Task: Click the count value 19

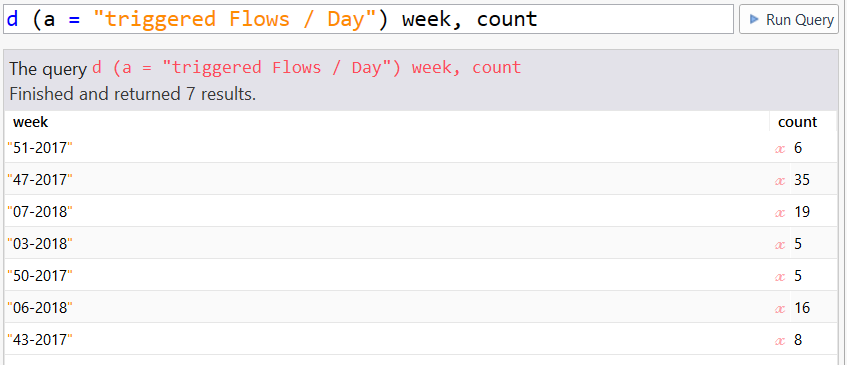Action: point(802,212)
